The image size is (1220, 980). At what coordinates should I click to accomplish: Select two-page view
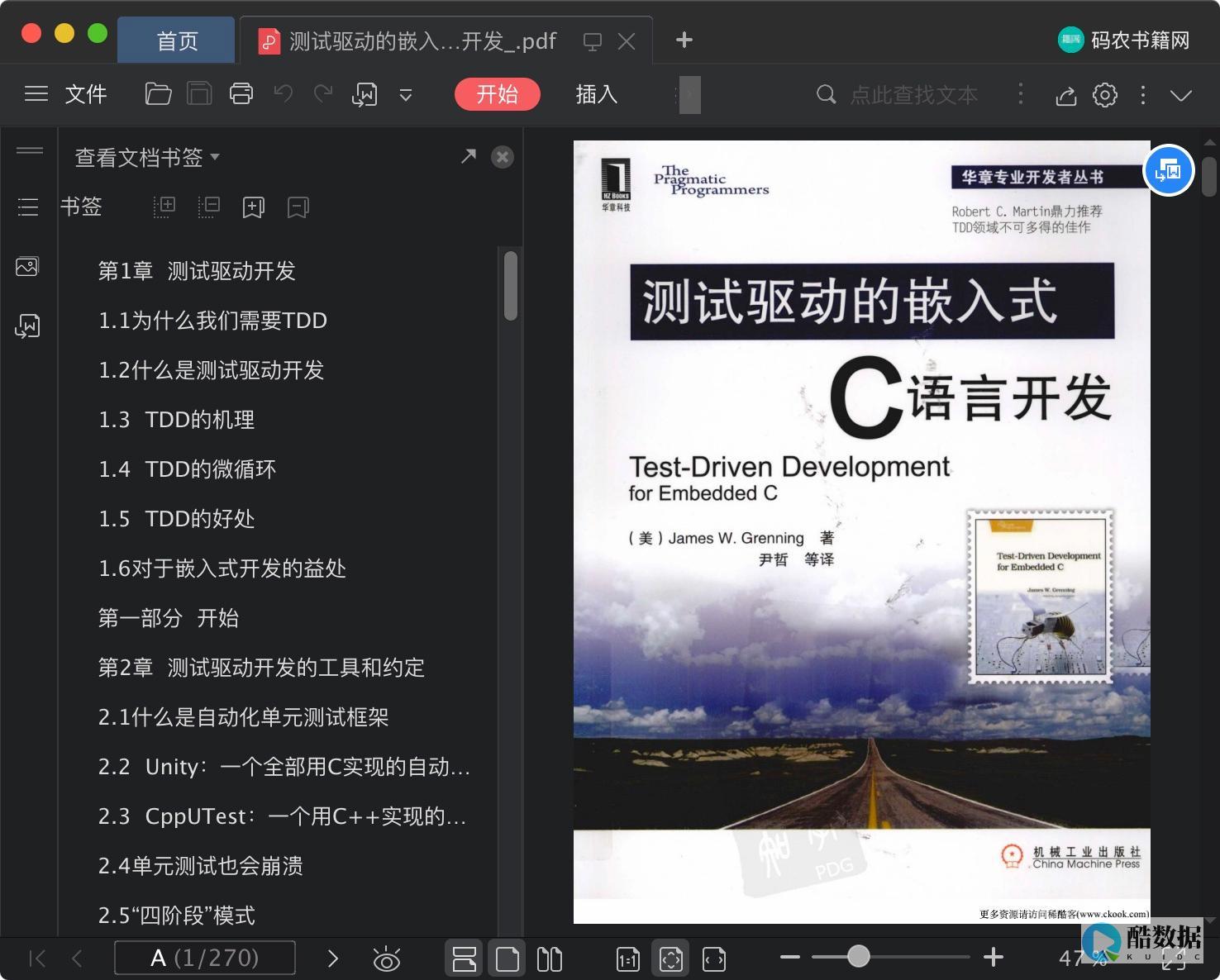(550, 959)
